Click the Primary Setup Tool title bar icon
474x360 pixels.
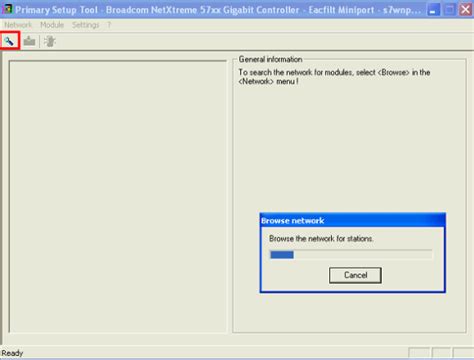point(7,9)
